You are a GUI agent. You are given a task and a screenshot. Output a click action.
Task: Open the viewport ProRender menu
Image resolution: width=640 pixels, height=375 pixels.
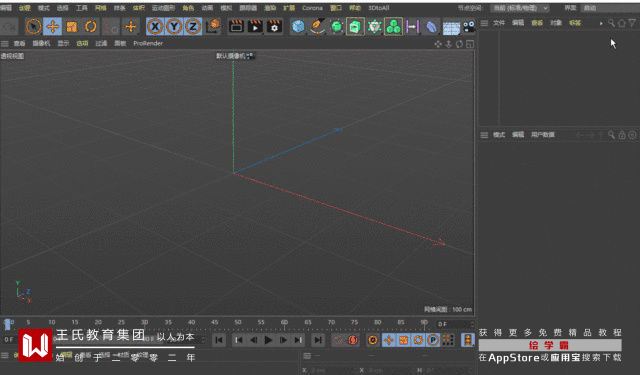[x=148, y=44]
